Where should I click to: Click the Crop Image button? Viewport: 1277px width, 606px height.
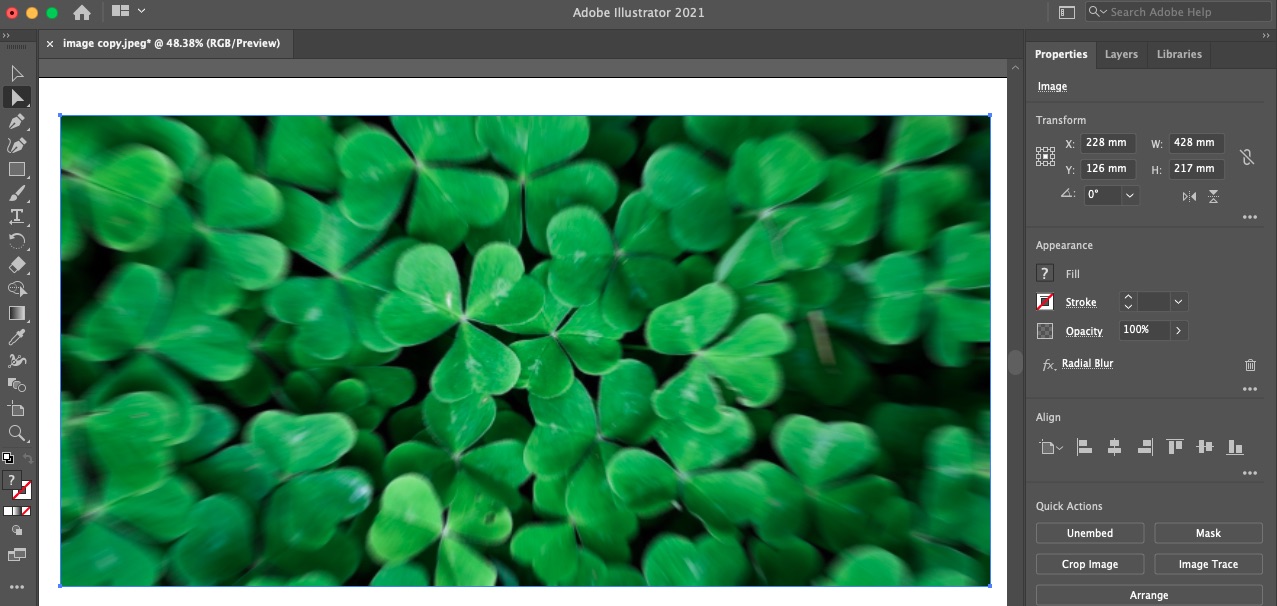pyautogui.click(x=1090, y=564)
